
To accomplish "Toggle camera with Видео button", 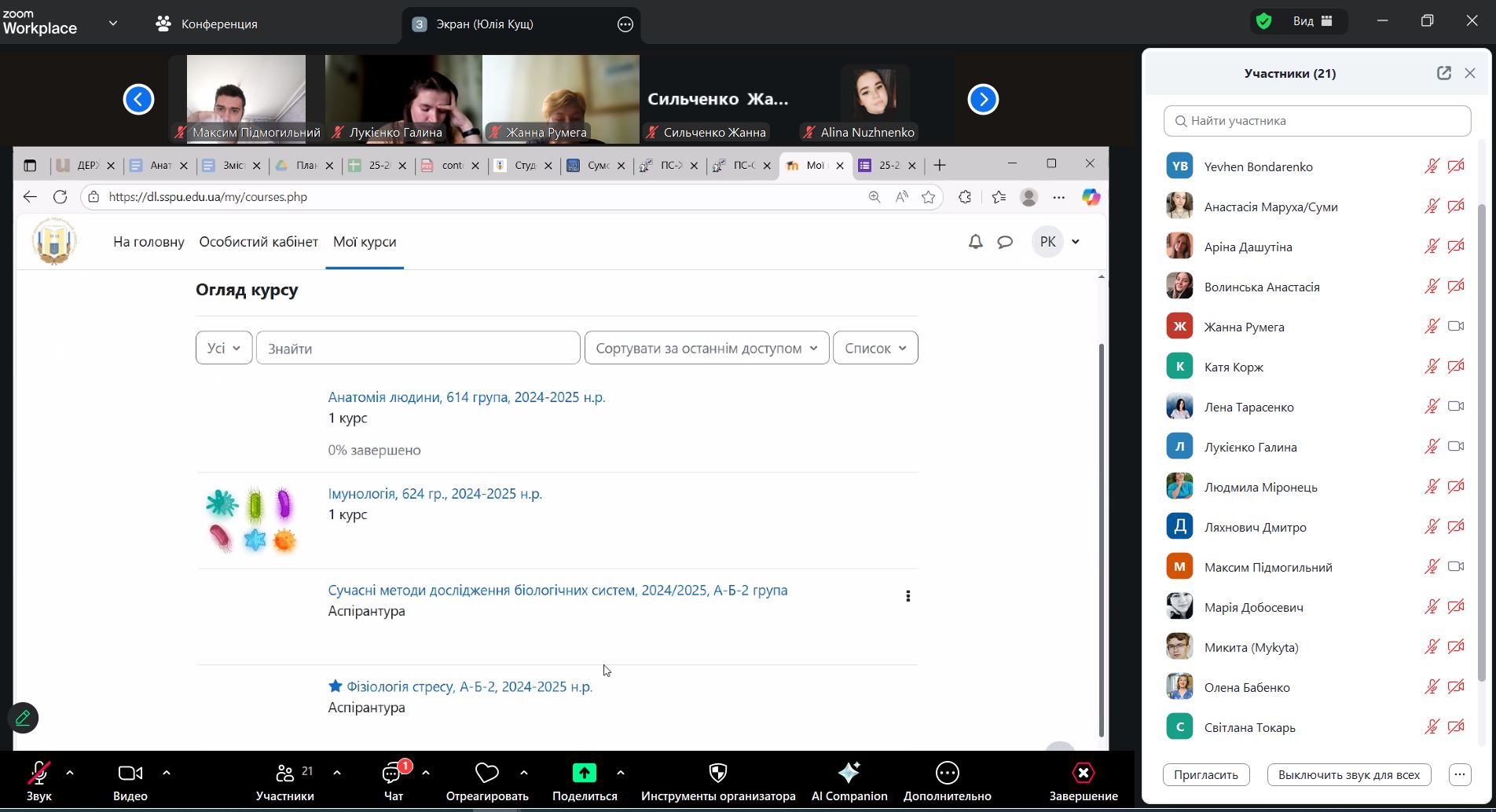I will click(x=130, y=774).
